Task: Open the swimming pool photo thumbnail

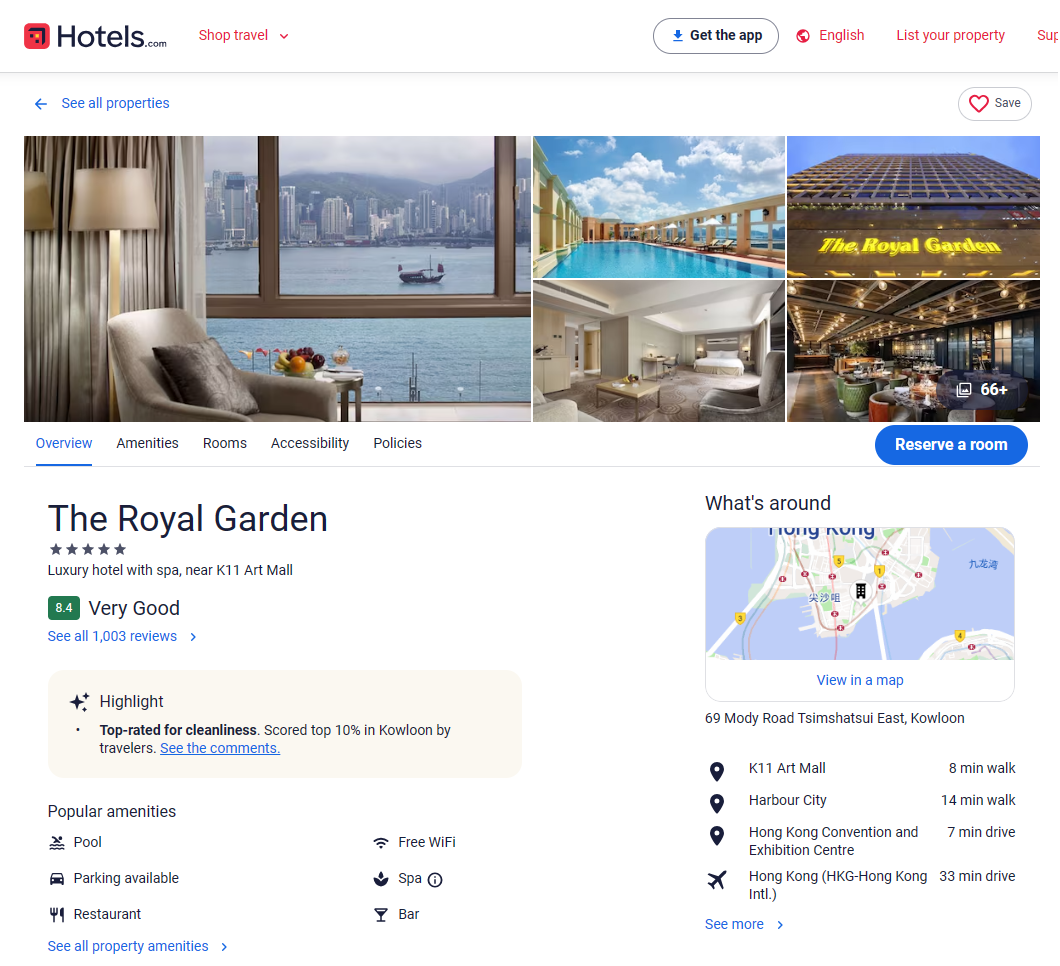Action: tap(658, 207)
